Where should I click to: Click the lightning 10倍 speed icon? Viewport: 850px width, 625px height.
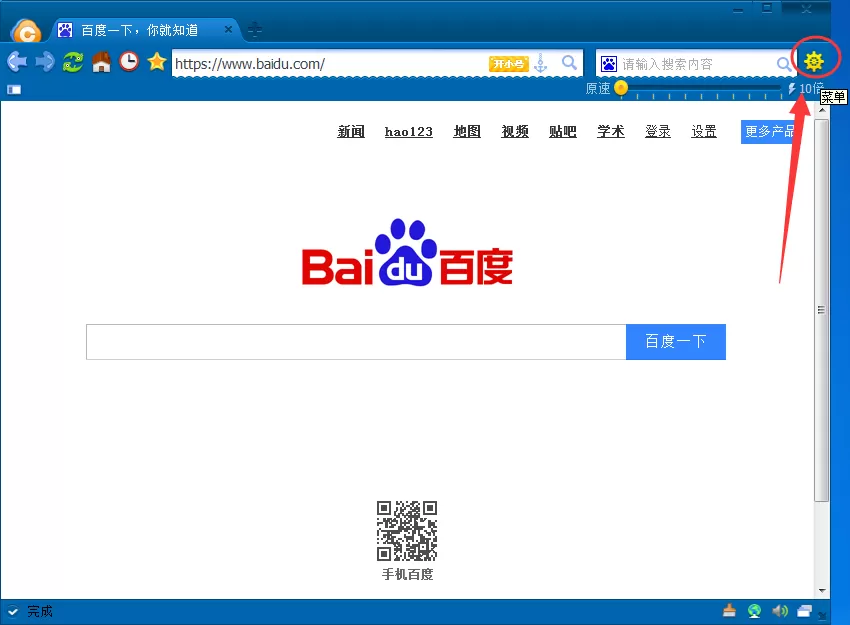[x=791, y=88]
